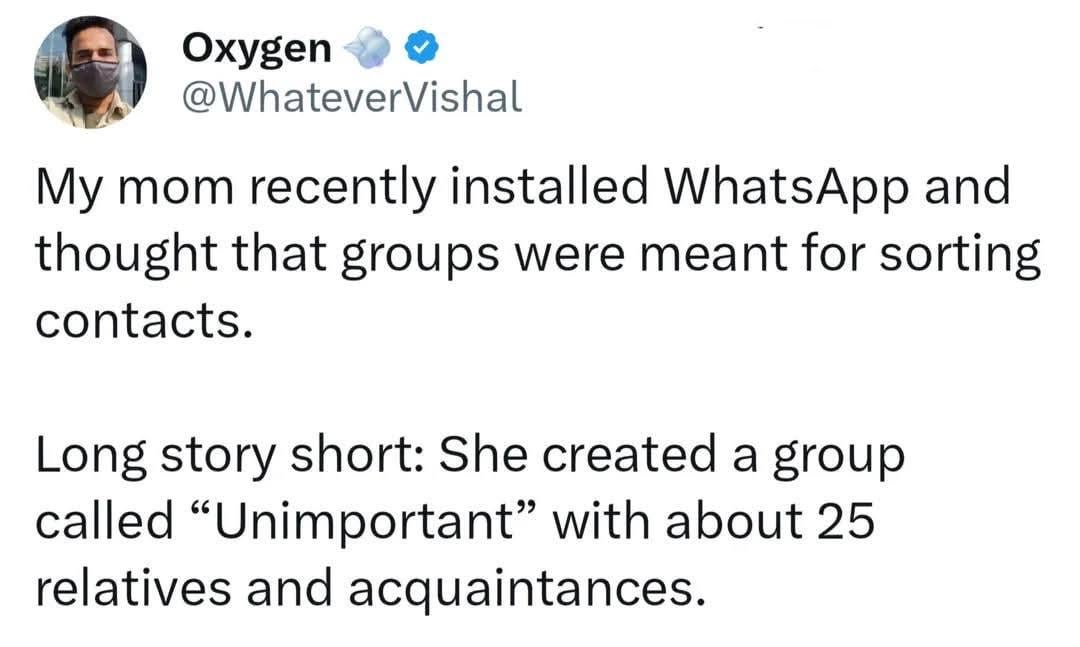Click the blue verified checkmark badge
This screenshot has height=647, width=1080.
pyautogui.click(x=420, y=48)
